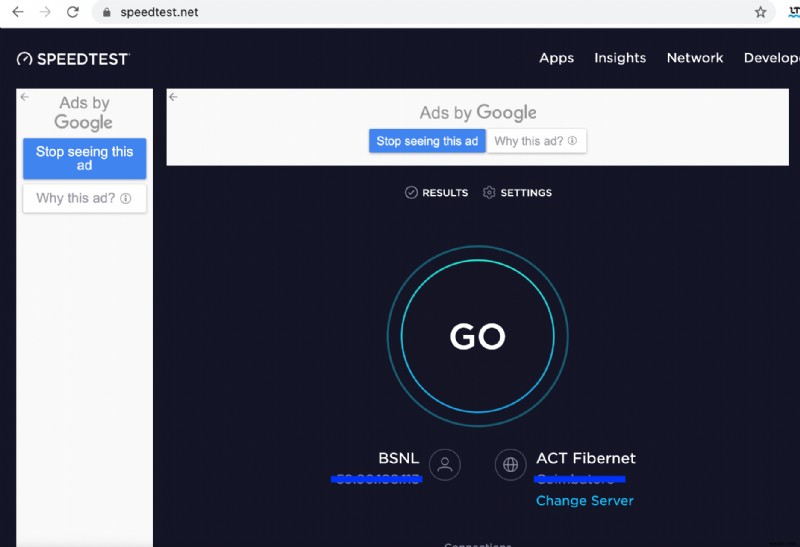Click Why this ad? in the top banner
This screenshot has height=547, width=800.
pyautogui.click(x=536, y=141)
